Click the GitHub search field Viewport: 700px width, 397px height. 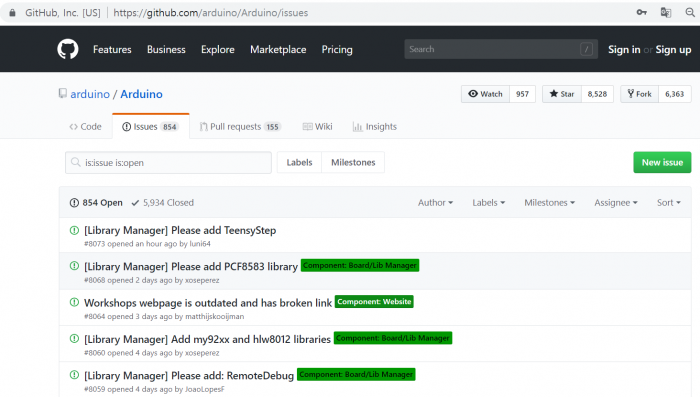click(501, 49)
